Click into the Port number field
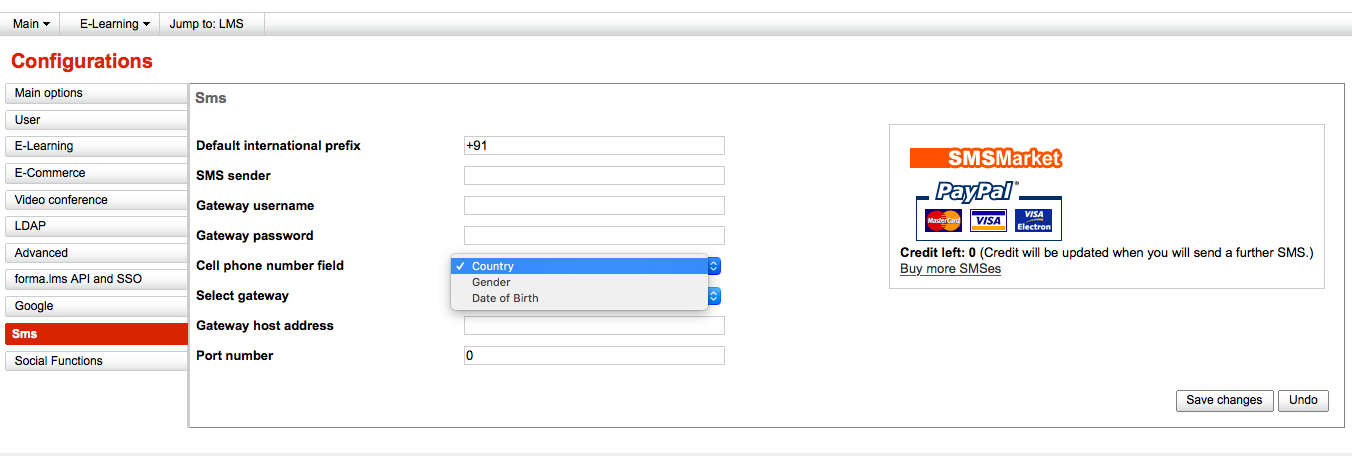This screenshot has height=456, width=1352. tap(594, 356)
